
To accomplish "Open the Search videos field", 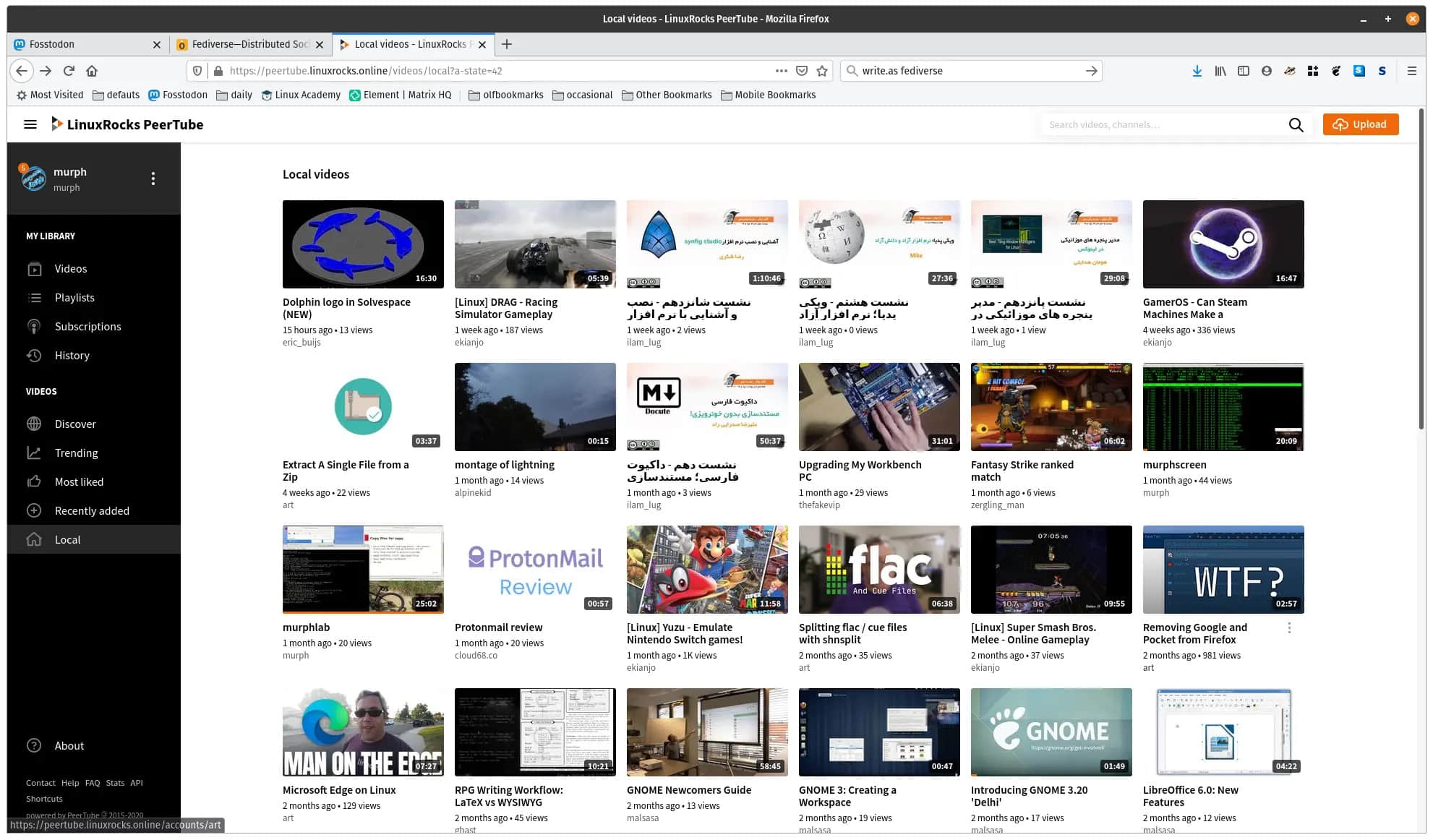I will [1165, 123].
